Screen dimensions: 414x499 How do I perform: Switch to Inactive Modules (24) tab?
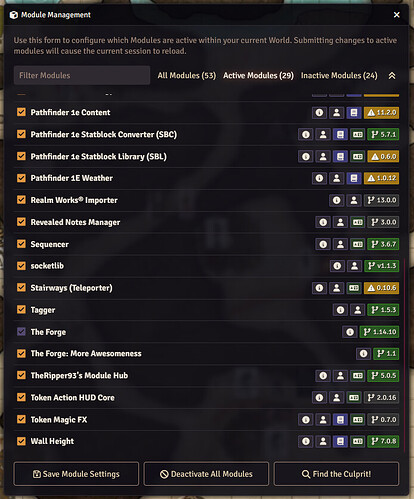coord(339,76)
